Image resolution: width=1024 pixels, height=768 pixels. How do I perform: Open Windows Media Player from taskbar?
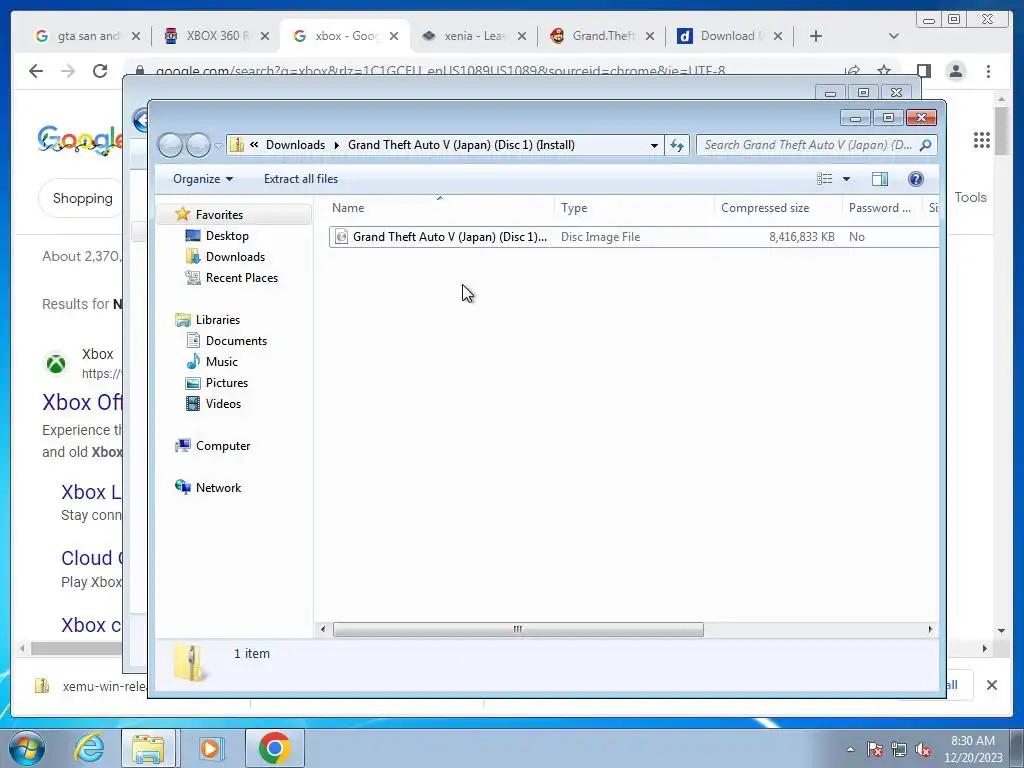coord(210,748)
